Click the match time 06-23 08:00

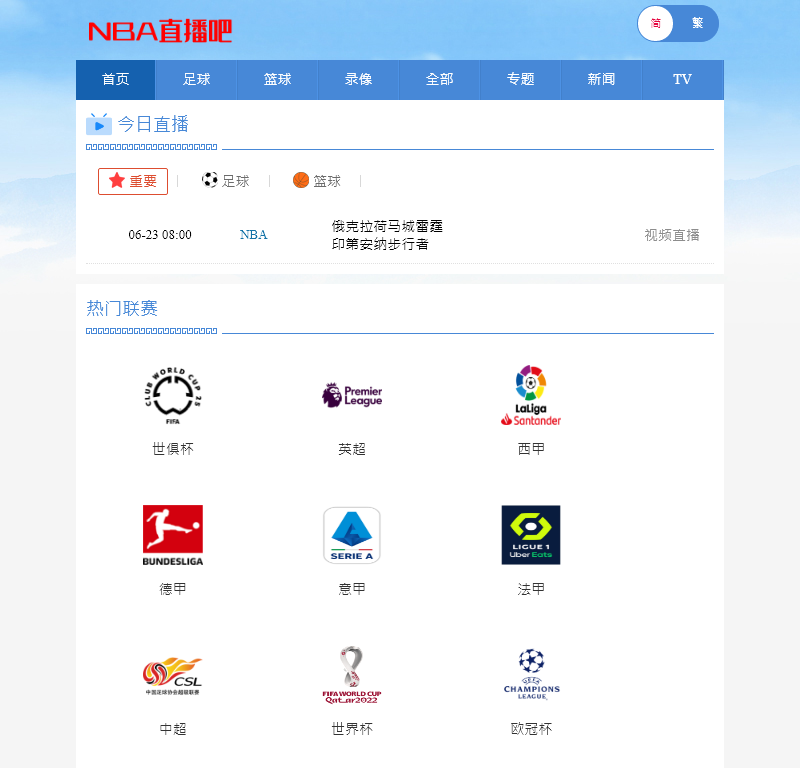160,235
